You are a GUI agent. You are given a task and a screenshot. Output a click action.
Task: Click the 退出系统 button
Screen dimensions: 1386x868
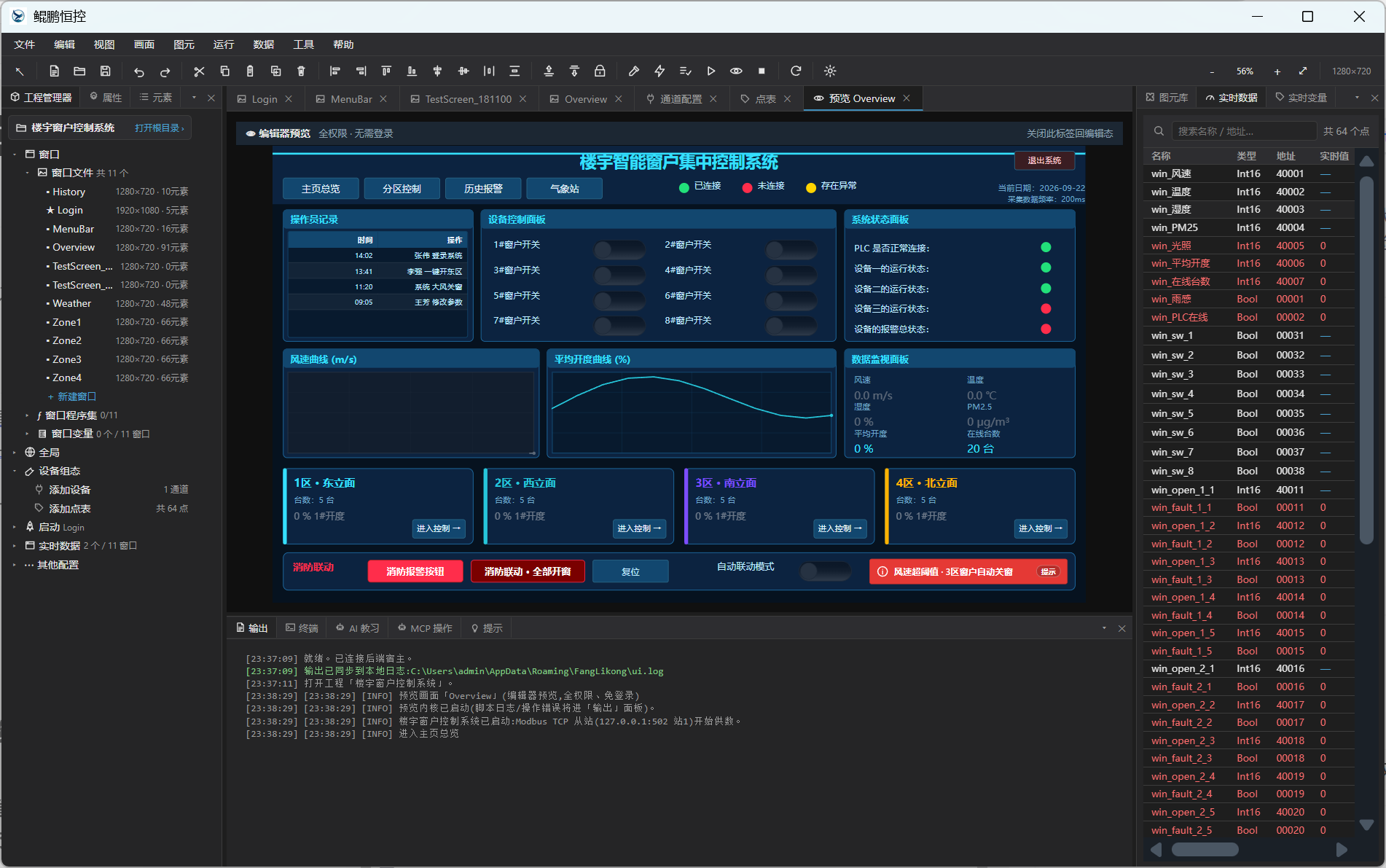pyautogui.click(x=1044, y=160)
